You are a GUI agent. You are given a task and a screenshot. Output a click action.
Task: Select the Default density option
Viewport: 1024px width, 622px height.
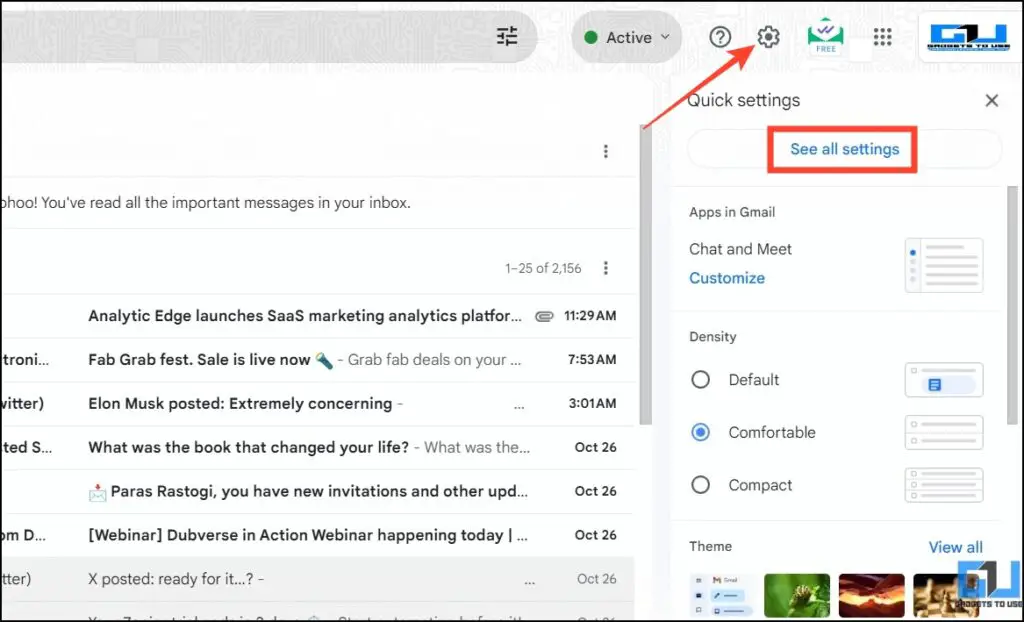(701, 380)
